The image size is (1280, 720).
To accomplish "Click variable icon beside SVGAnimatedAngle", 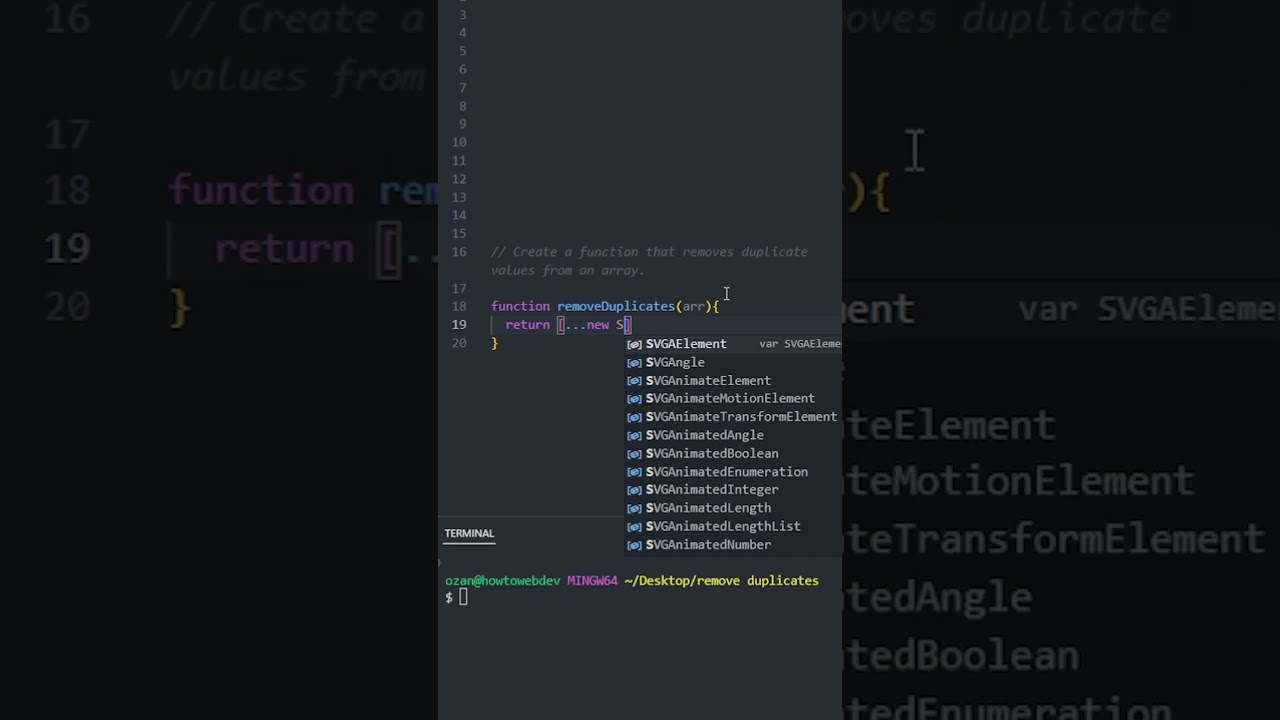I will (x=634, y=435).
